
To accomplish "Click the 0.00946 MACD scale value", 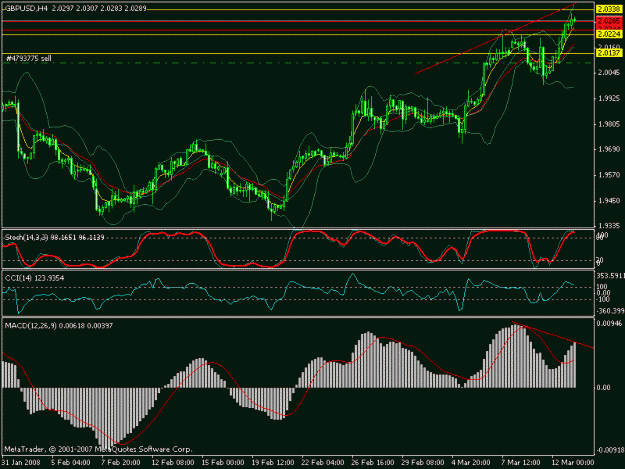I will (x=610, y=323).
